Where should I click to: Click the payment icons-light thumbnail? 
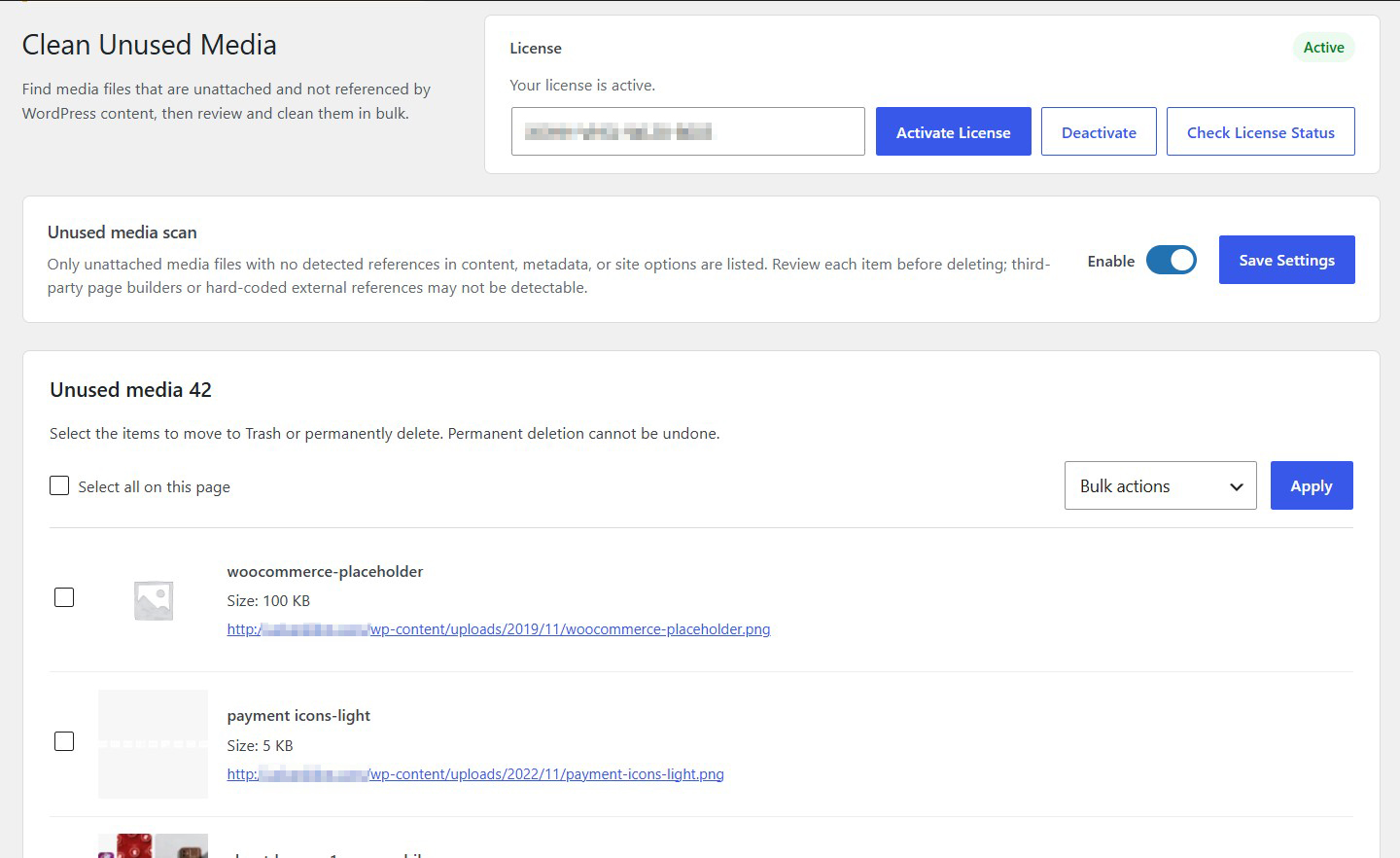pos(154,744)
